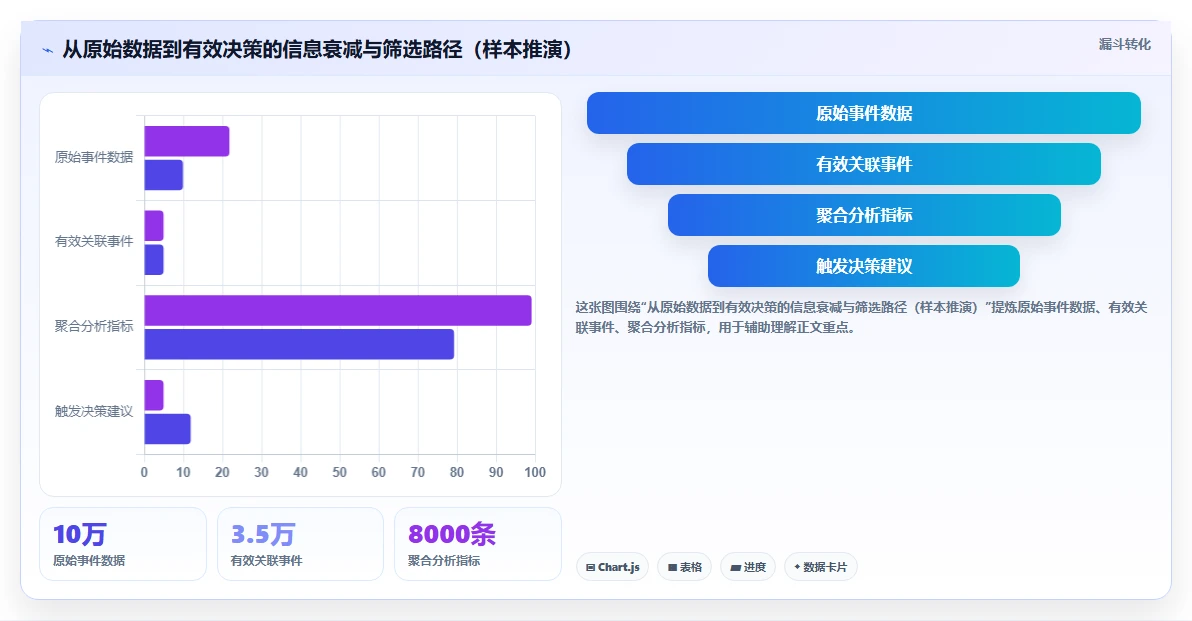Click the purple bar for 触发决策建议
The image size is (1192, 621).
click(x=154, y=395)
